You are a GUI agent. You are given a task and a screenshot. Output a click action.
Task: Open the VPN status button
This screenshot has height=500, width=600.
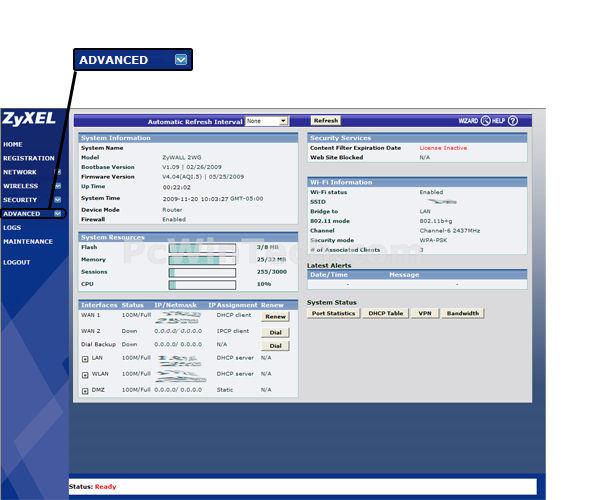(425, 313)
